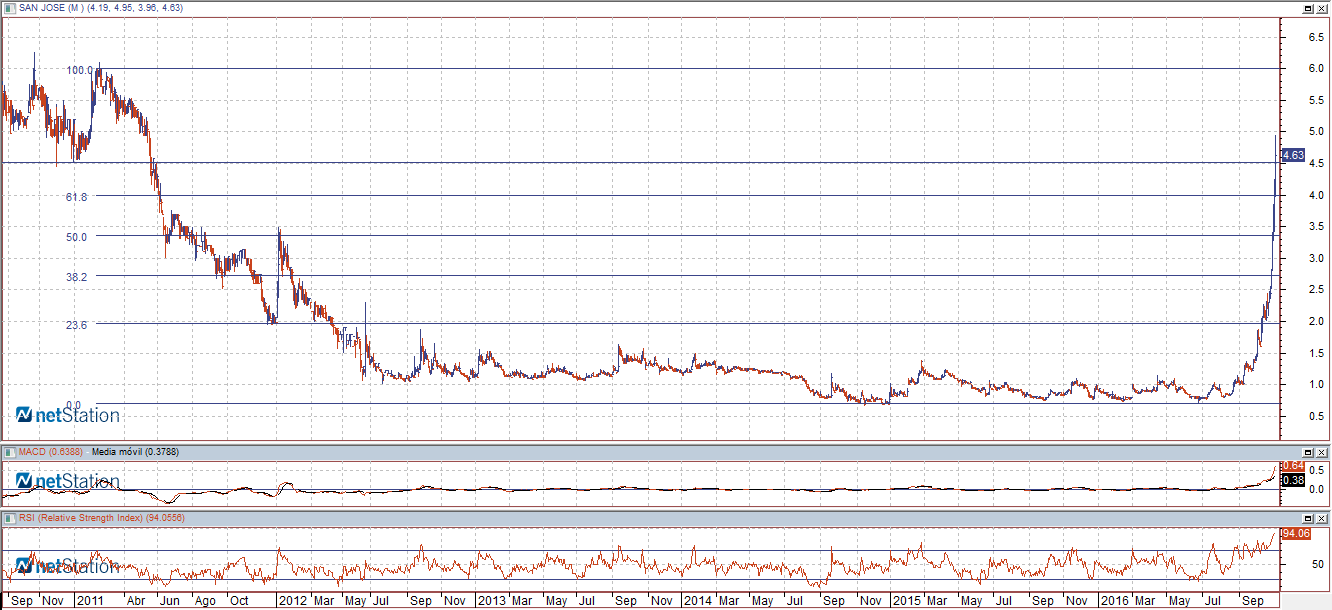Click the 0.0 level on MACD axis

[x=1317, y=489]
